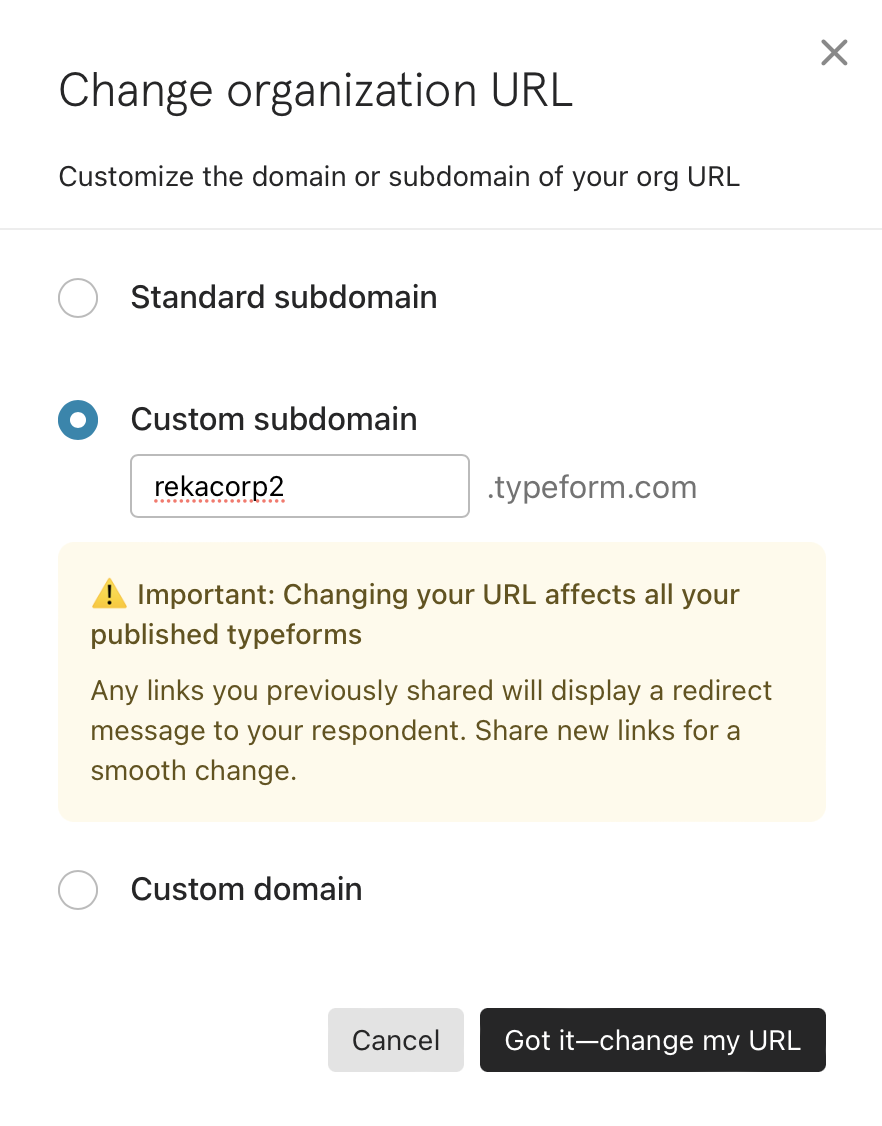Cancel the URL change
882x1126 pixels.
tap(396, 1040)
